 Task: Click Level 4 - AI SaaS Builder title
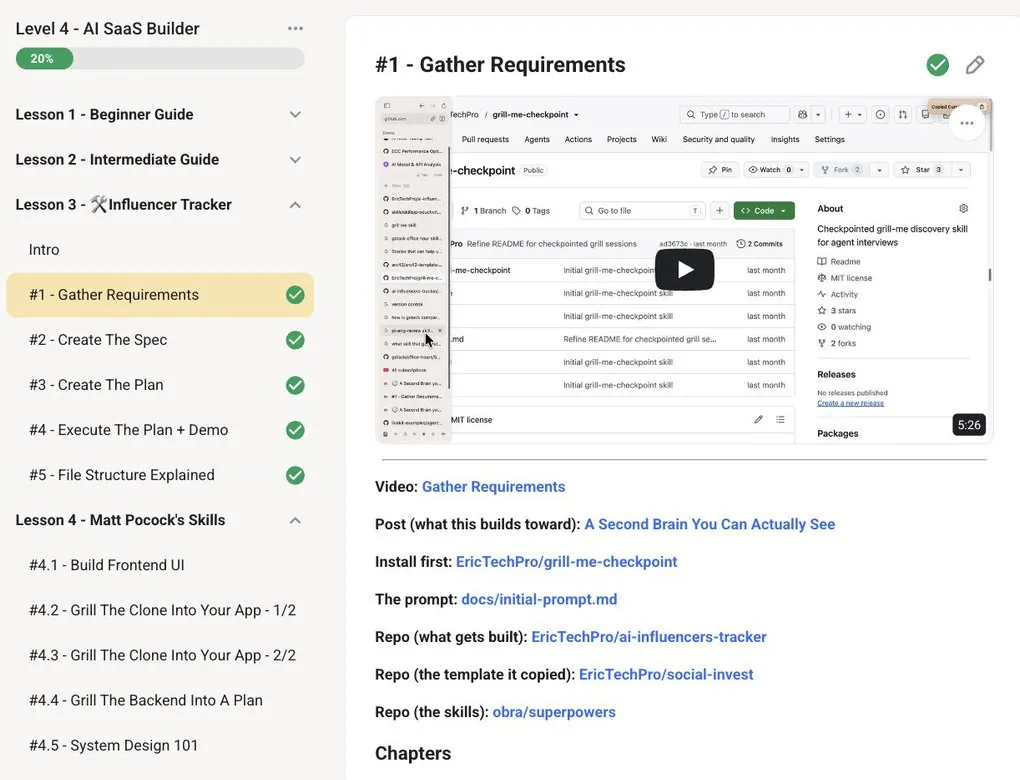[107, 29]
